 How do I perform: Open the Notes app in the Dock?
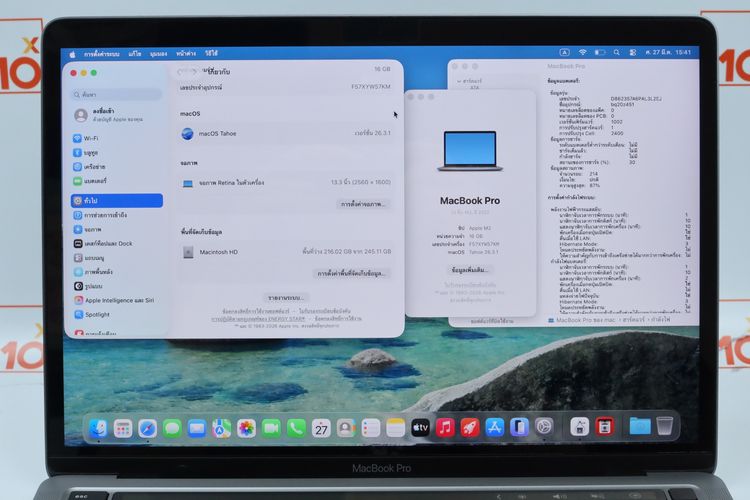(396, 428)
